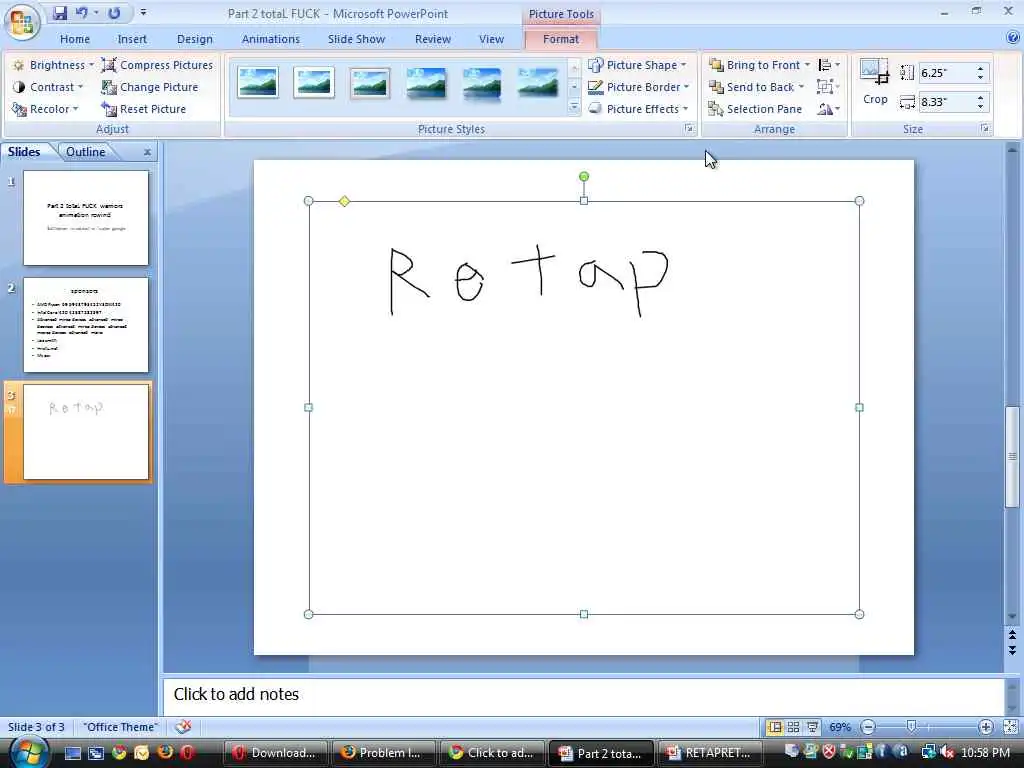Open Customize Quick Access Toolbar arrow
Image resolution: width=1024 pixels, height=768 pixels.
[x=143, y=12]
